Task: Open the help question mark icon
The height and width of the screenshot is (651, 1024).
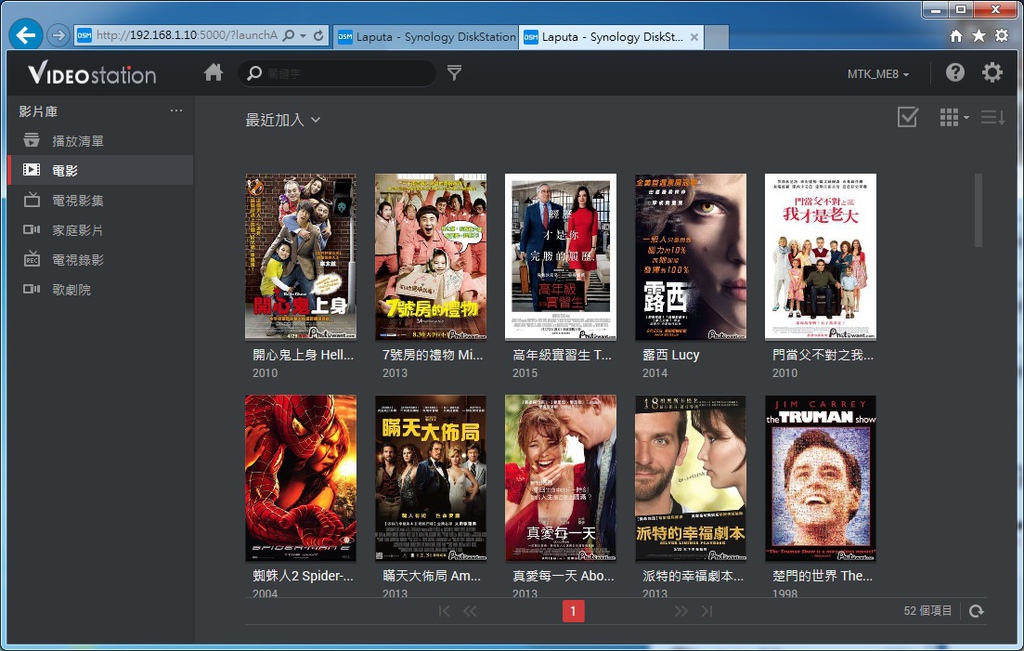Action: pyautogui.click(x=955, y=72)
